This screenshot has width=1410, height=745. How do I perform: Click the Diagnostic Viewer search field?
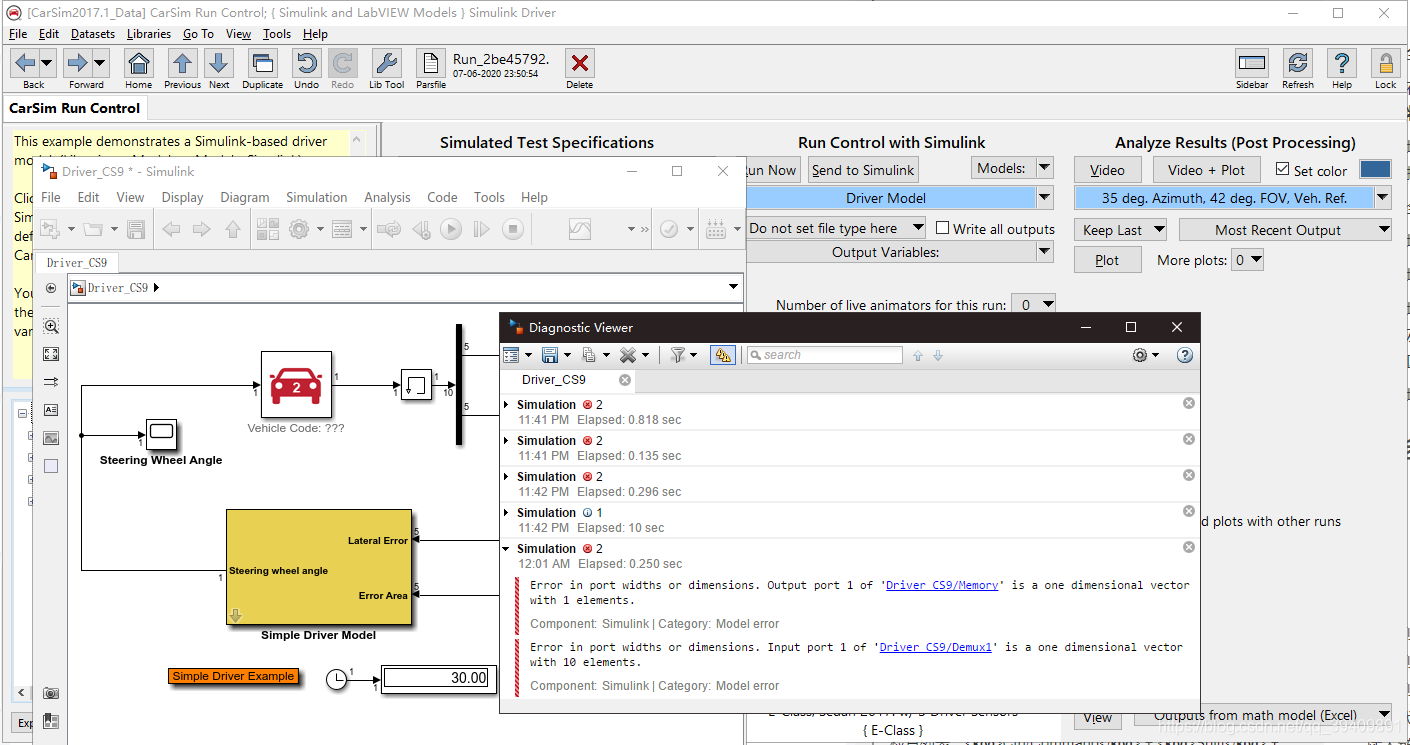pyautogui.click(x=824, y=355)
